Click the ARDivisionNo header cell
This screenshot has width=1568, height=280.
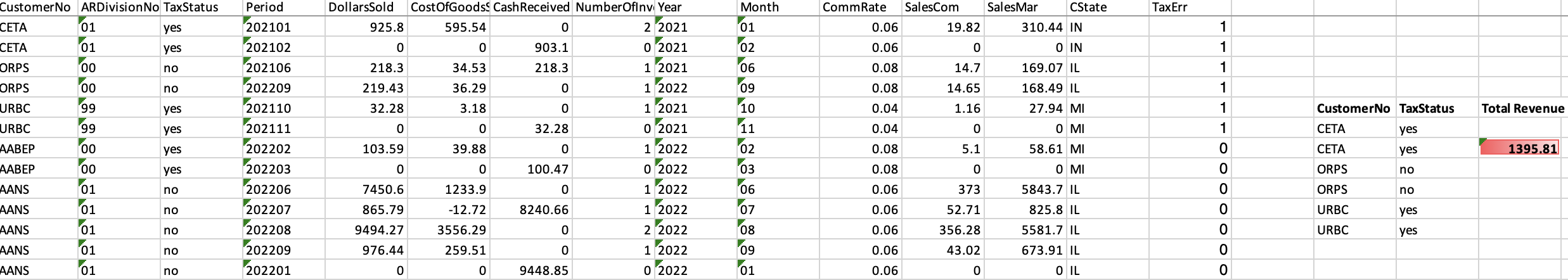coord(120,8)
